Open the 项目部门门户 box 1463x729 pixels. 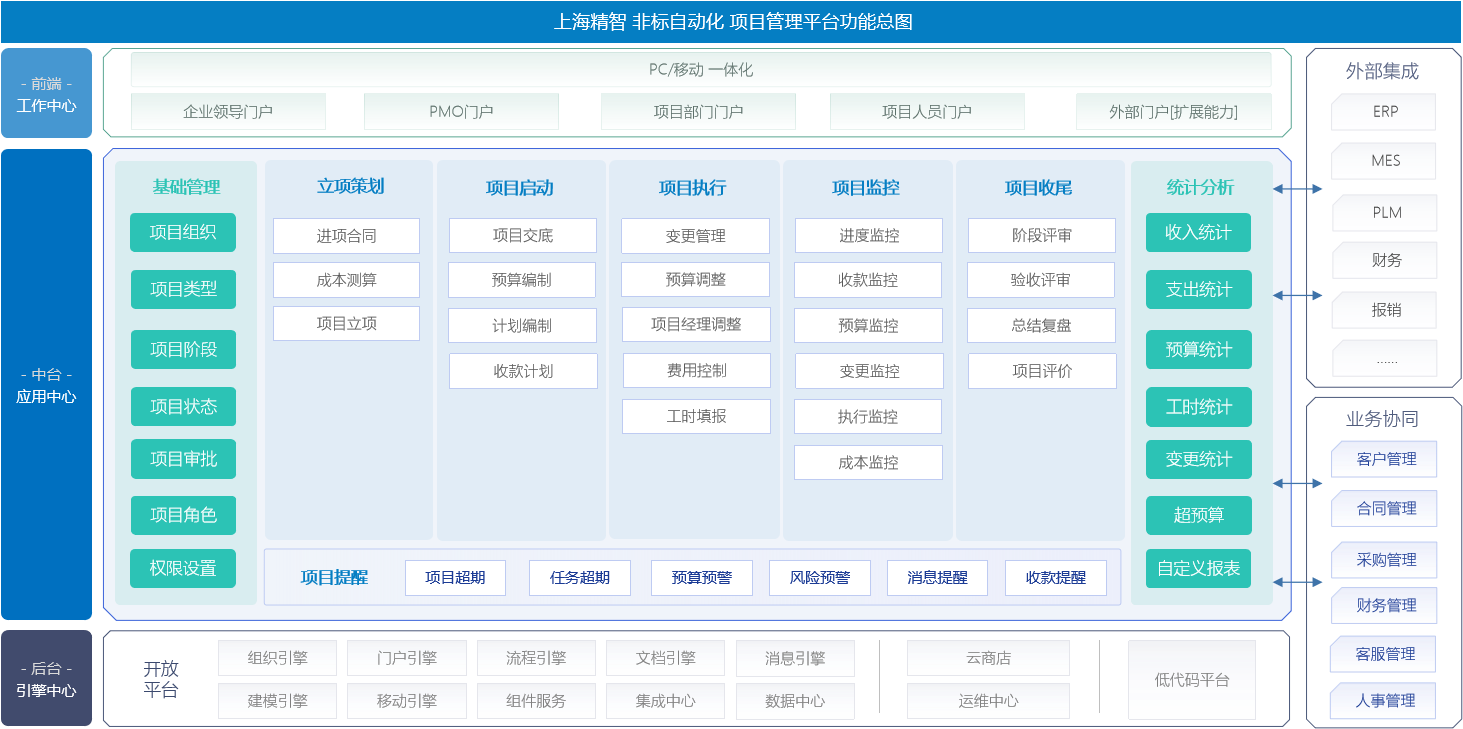click(x=698, y=112)
